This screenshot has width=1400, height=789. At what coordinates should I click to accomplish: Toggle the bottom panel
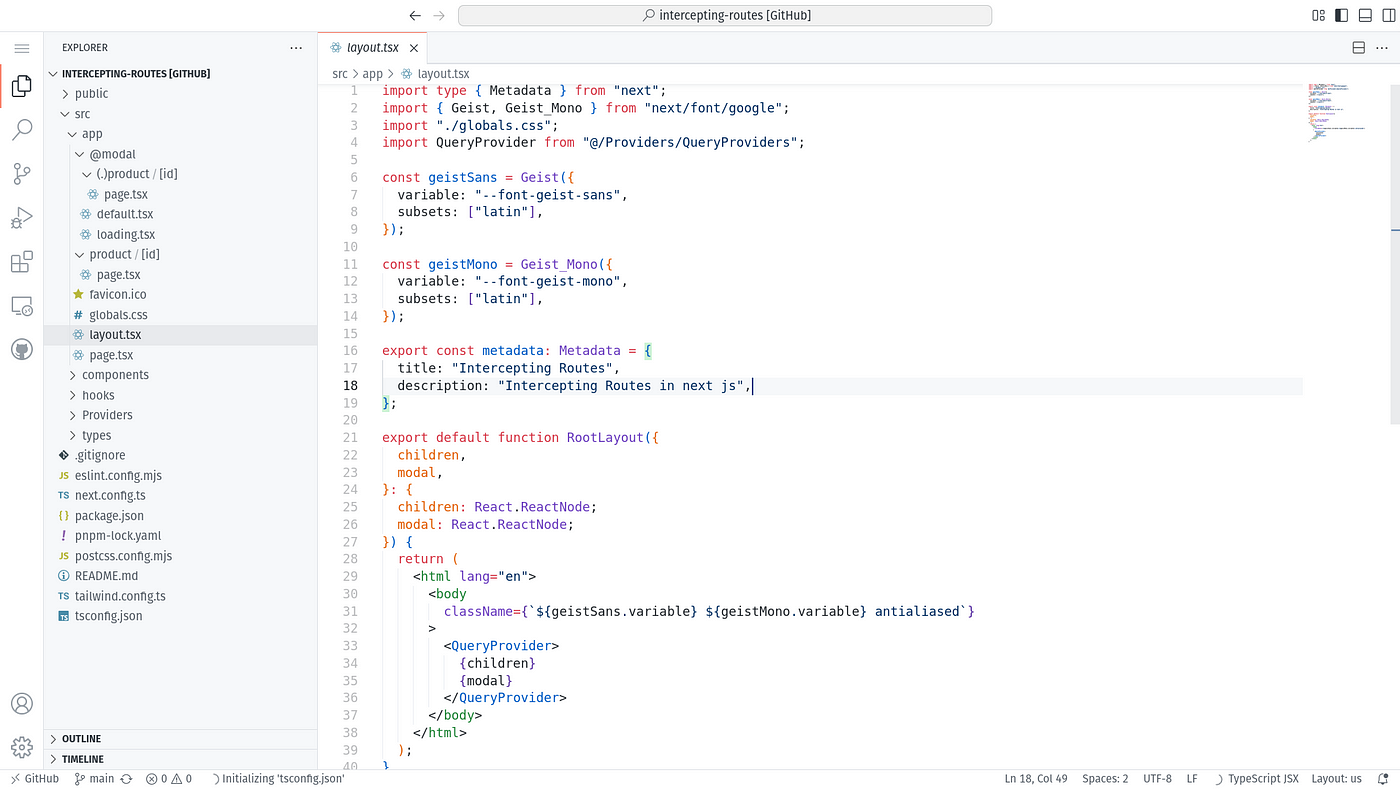point(1364,15)
